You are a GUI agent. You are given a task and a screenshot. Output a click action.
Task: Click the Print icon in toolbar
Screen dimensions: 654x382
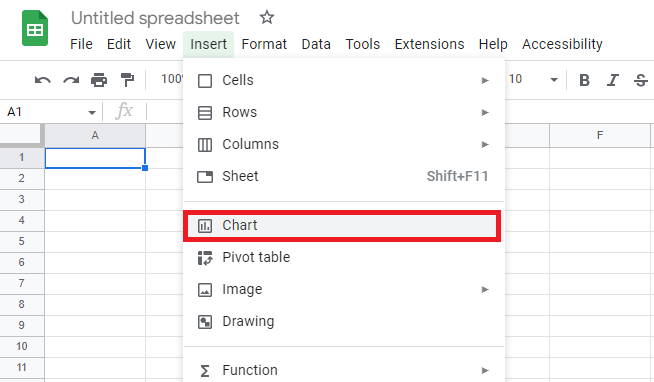pyautogui.click(x=99, y=80)
